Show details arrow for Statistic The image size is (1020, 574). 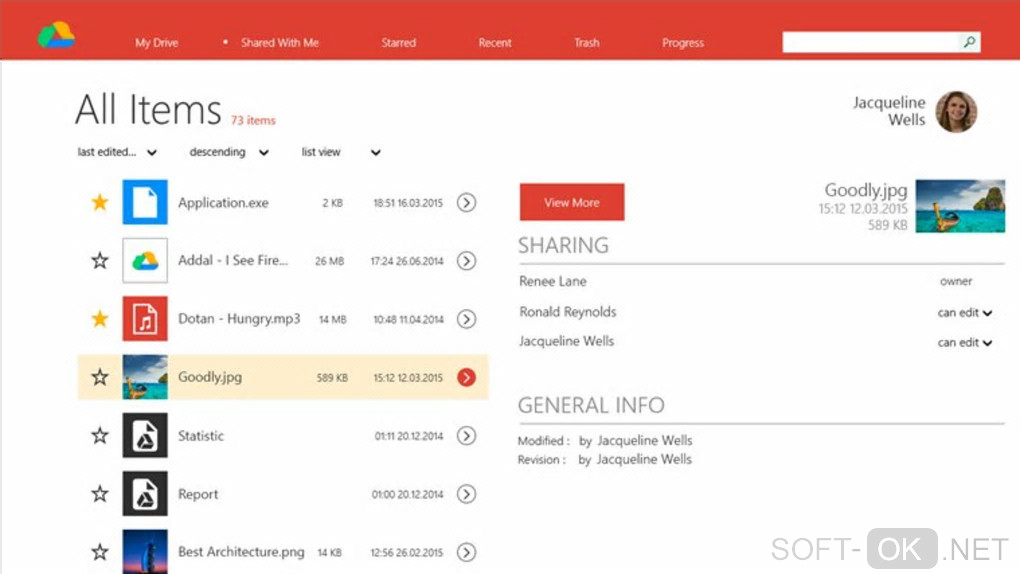tap(466, 435)
